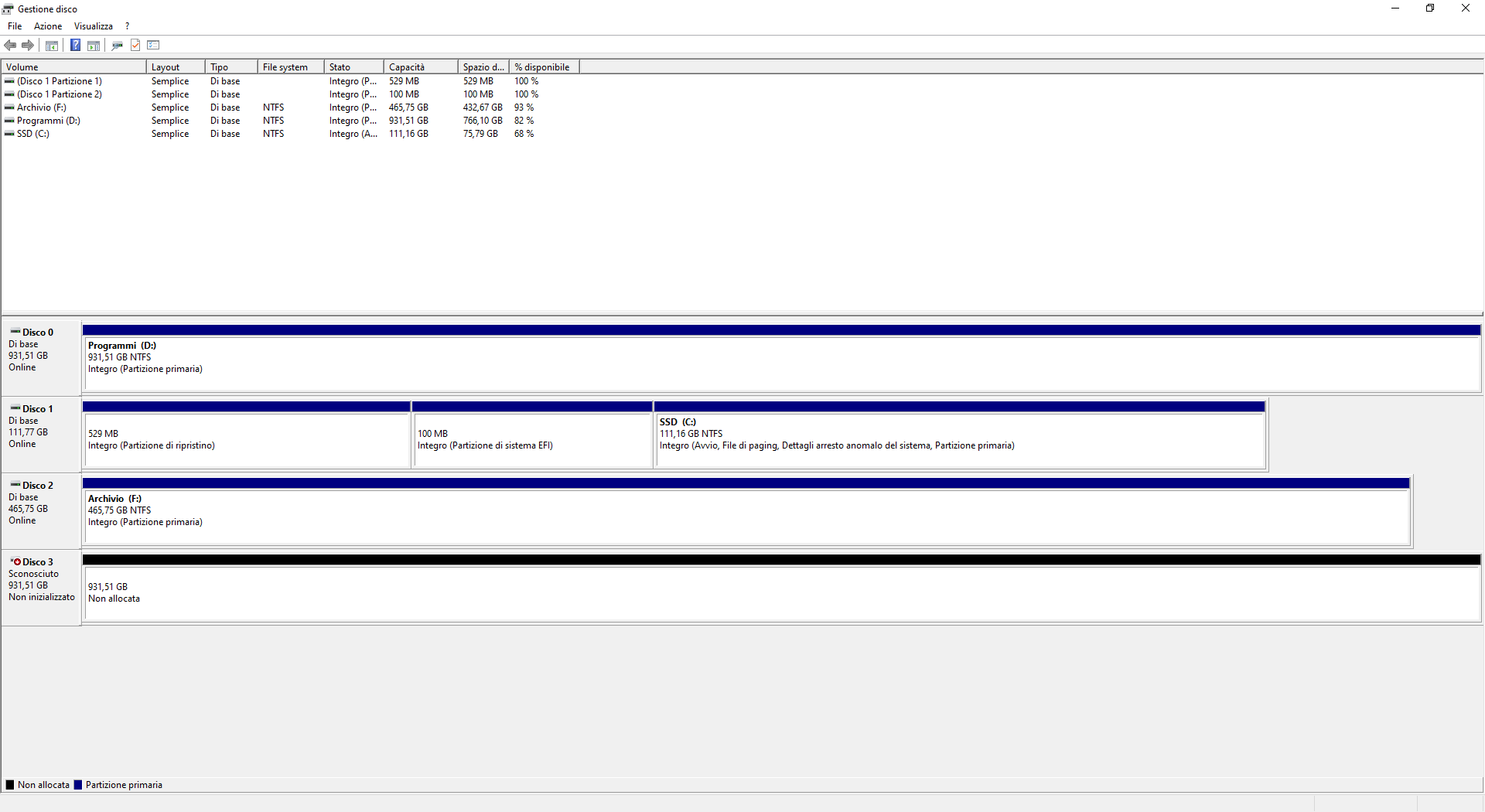Open the File menu
1485x812 pixels.
15,26
